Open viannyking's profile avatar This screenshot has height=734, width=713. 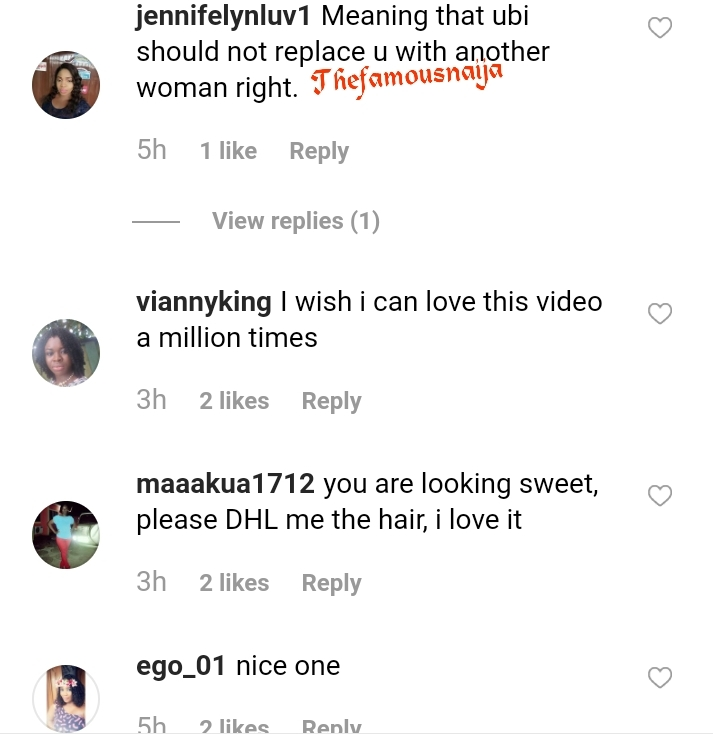tap(66, 353)
